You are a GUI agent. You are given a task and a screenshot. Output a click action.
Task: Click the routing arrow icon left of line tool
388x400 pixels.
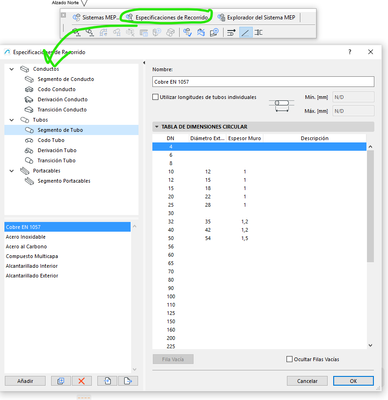point(231,32)
